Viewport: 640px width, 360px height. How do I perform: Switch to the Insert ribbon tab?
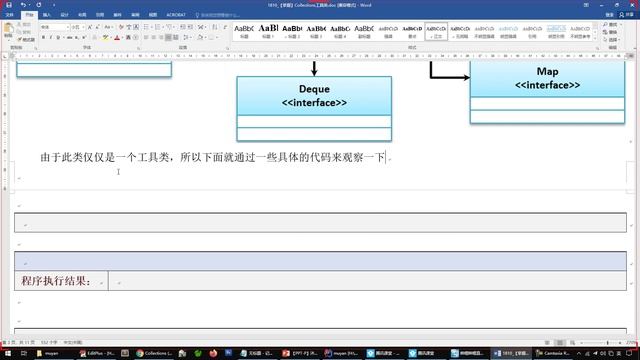pos(47,15)
